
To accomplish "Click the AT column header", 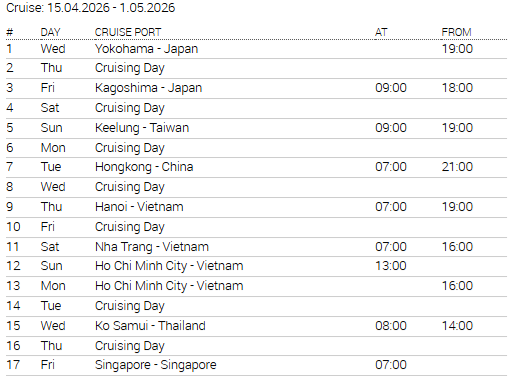I will click(381, 32).
